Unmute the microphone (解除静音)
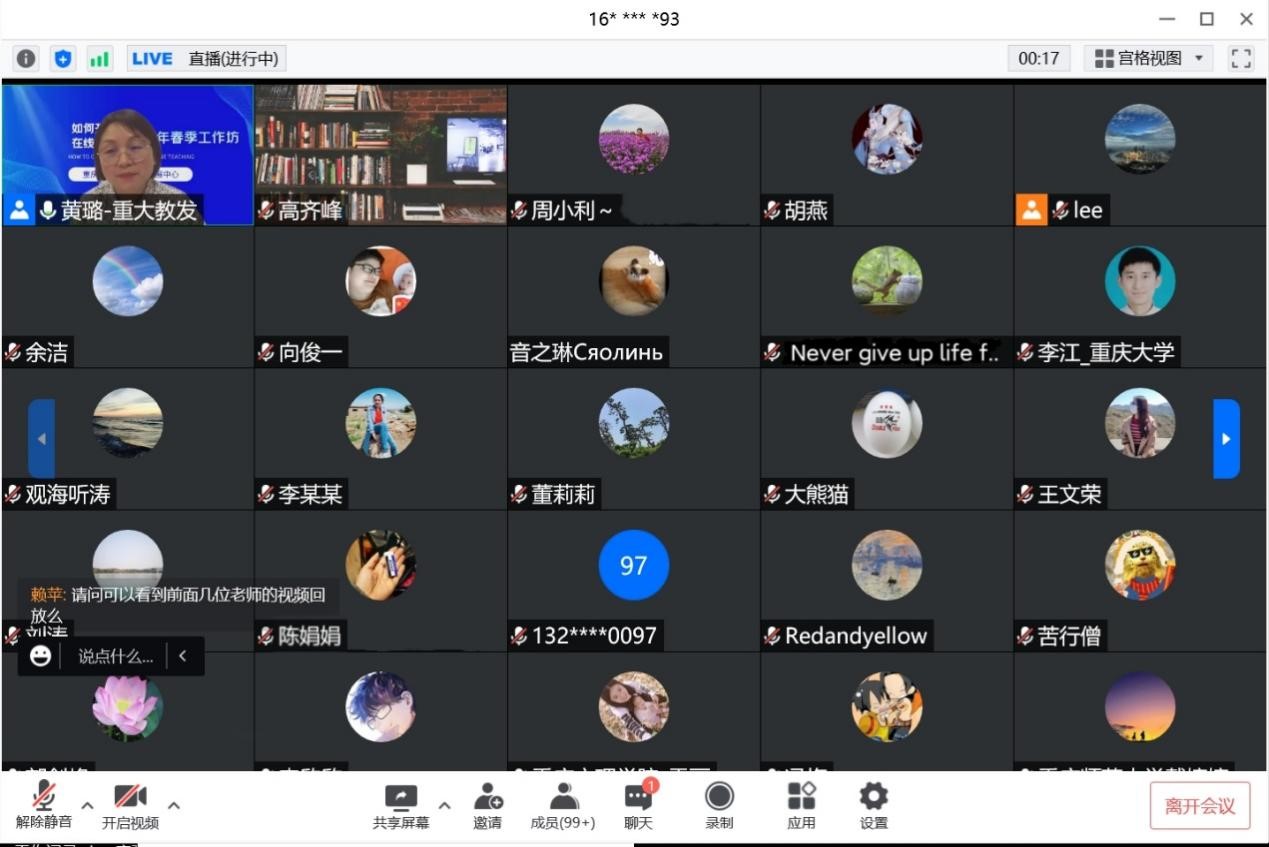 coord(44,805)
